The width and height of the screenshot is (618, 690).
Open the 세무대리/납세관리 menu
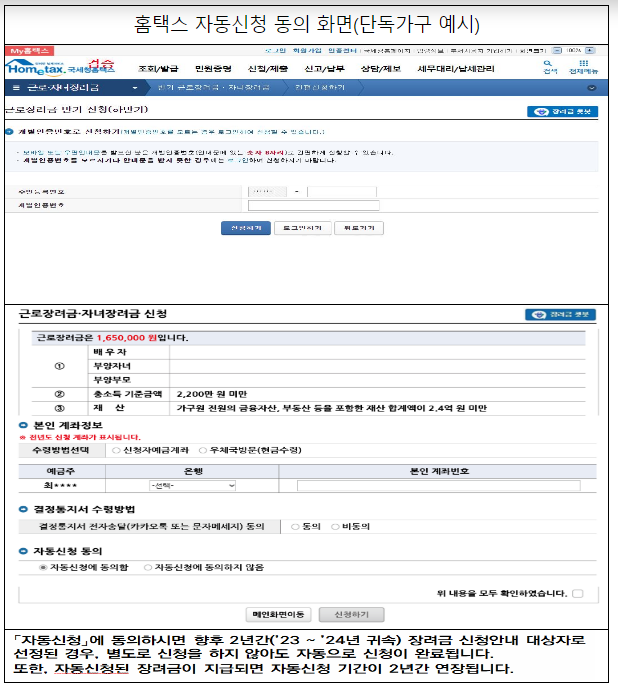click(456, 69)
